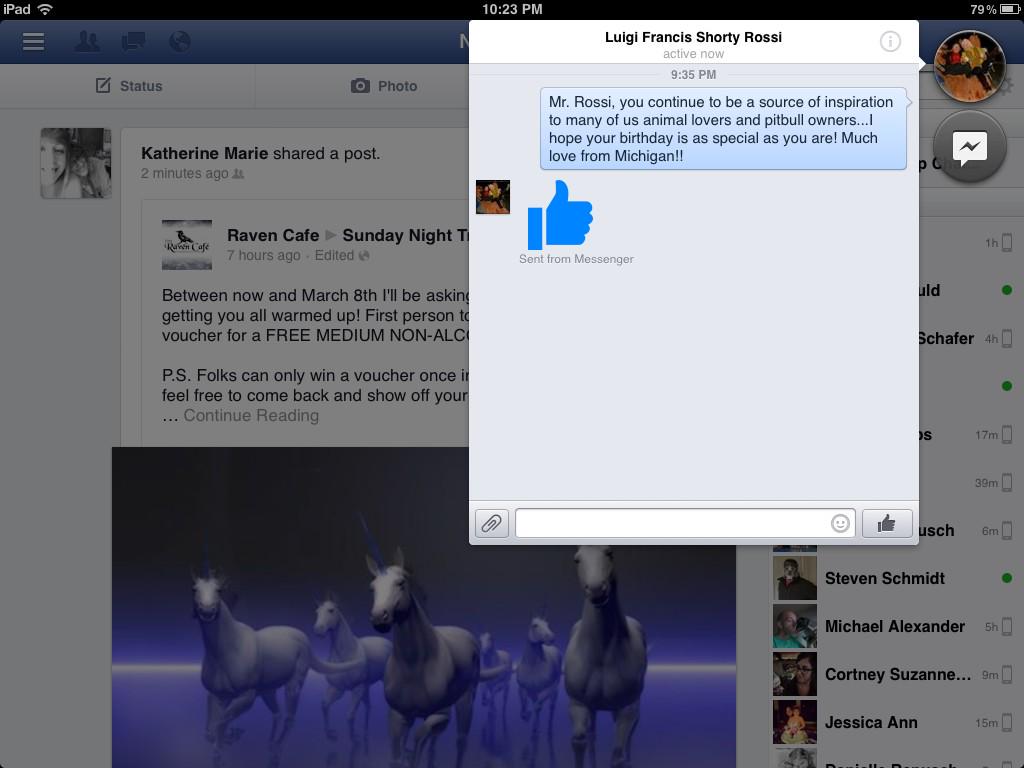Click Continue Reading link
This screenshot has width=1024, height=768.
(251, 415)
